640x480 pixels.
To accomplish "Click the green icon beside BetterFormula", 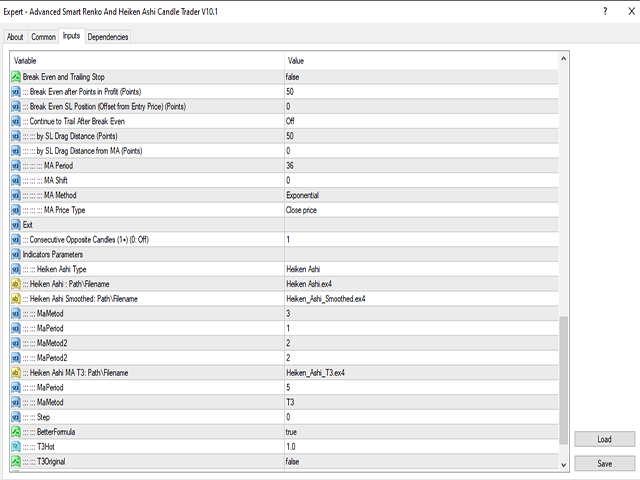I will 16,432.
